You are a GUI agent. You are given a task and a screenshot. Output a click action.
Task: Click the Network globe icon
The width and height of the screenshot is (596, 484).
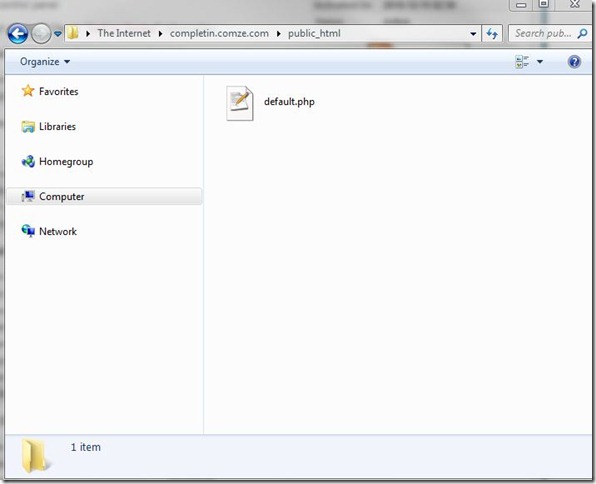pos(28,231)
